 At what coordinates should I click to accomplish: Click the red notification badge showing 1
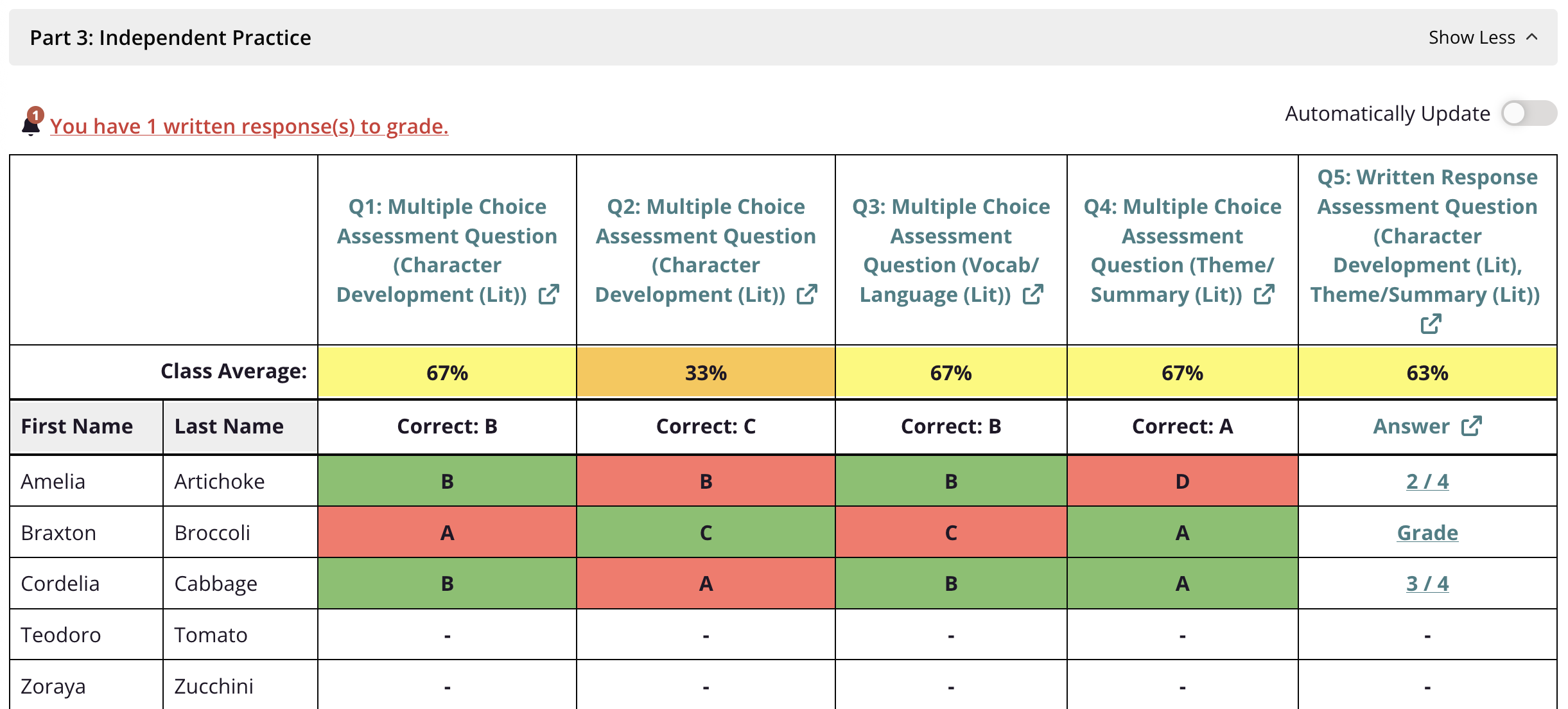[37, 115]
